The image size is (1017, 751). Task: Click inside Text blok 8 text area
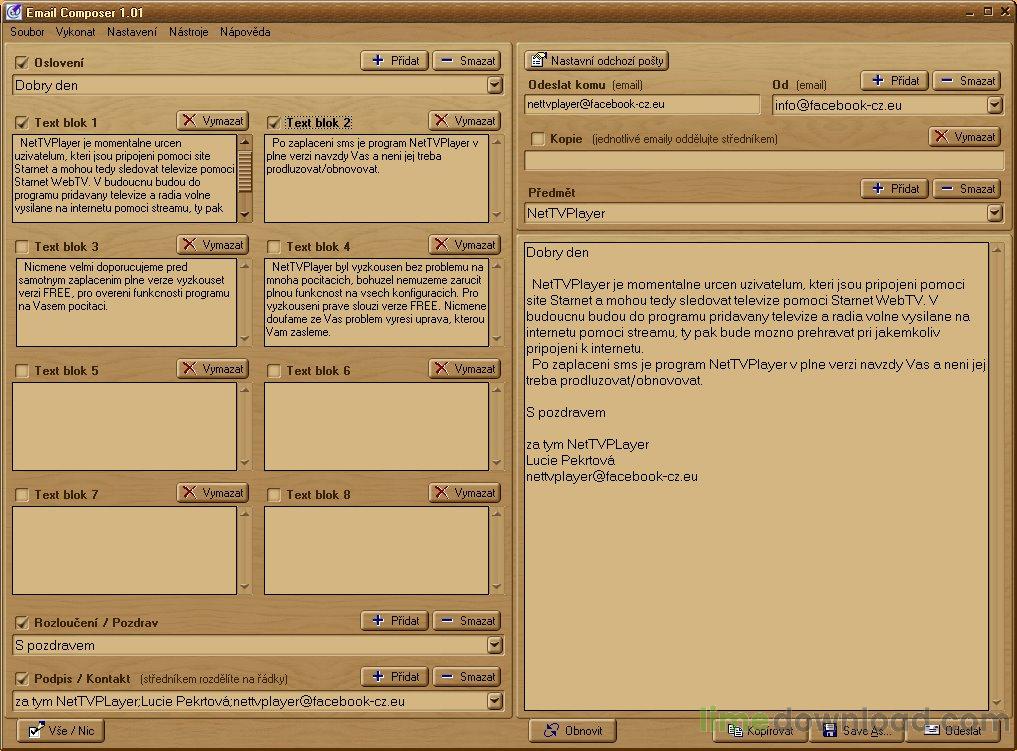[x=376, y=550]
